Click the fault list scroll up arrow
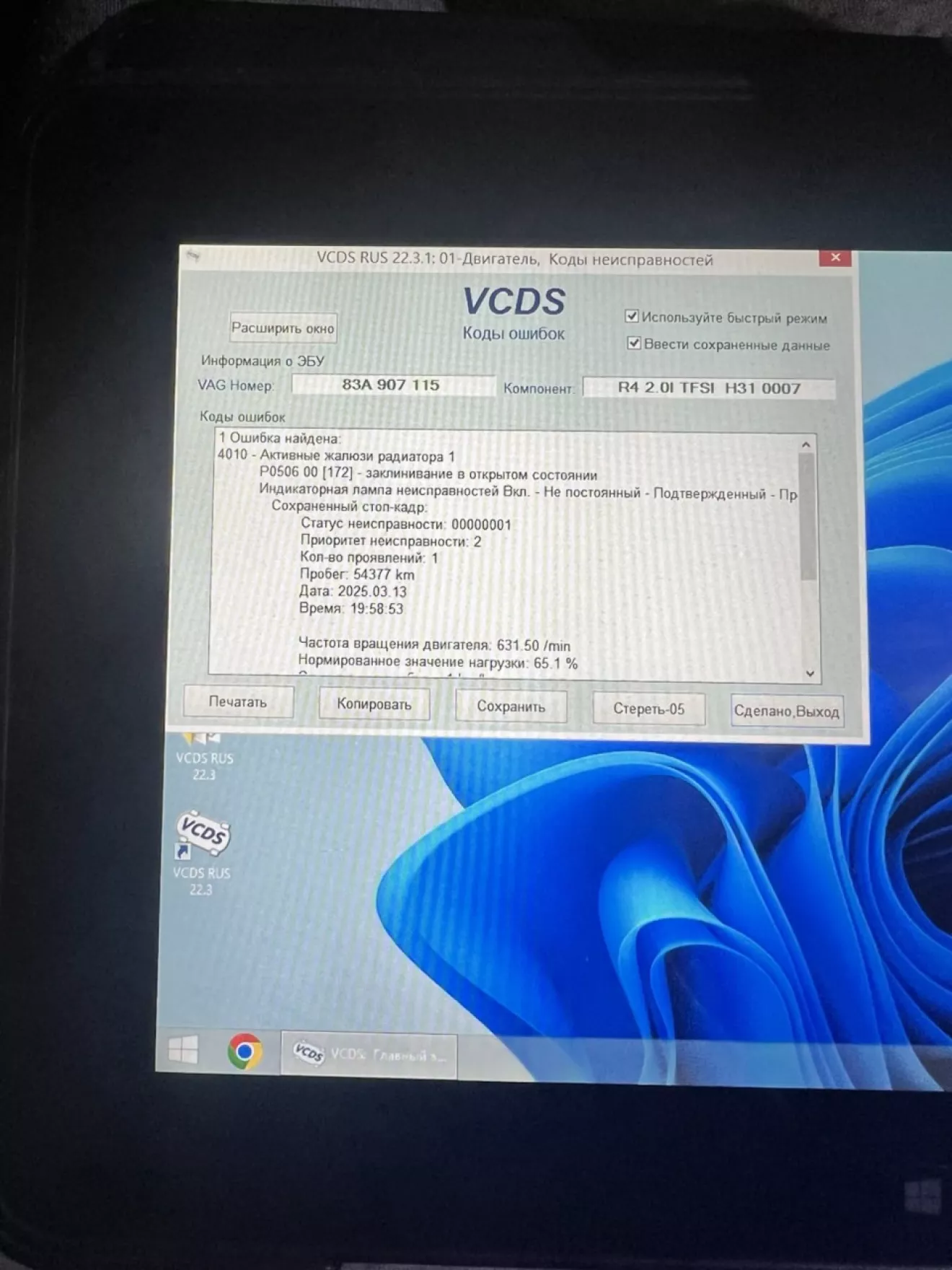The height and width of the screenshot is (1270, 952). pyautogui.click(x=806, y=444)
